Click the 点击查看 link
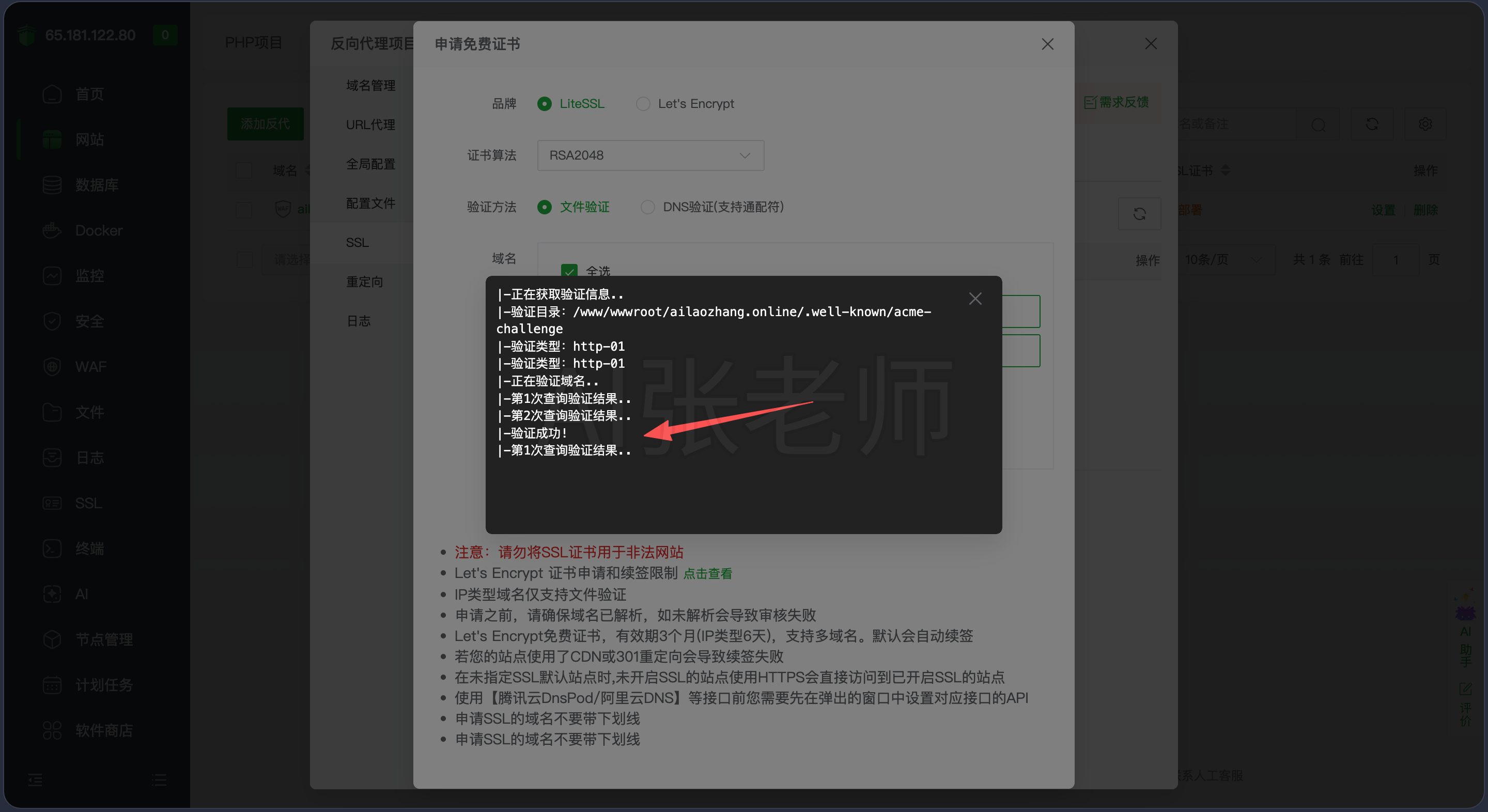The image size is (1488, 812). [708, 573]
